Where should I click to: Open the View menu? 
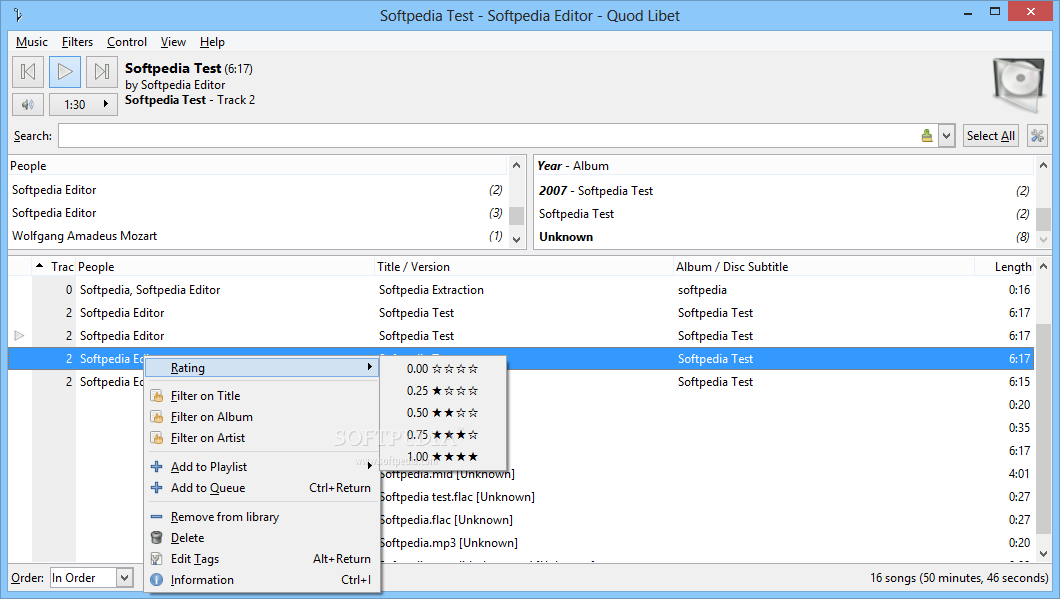173,42
